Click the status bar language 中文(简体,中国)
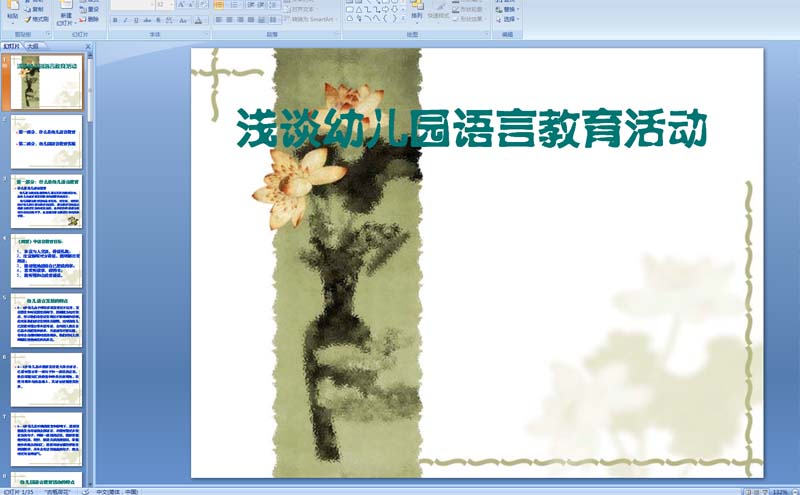Viewport: 800px width, 495px height. (117, 491)
